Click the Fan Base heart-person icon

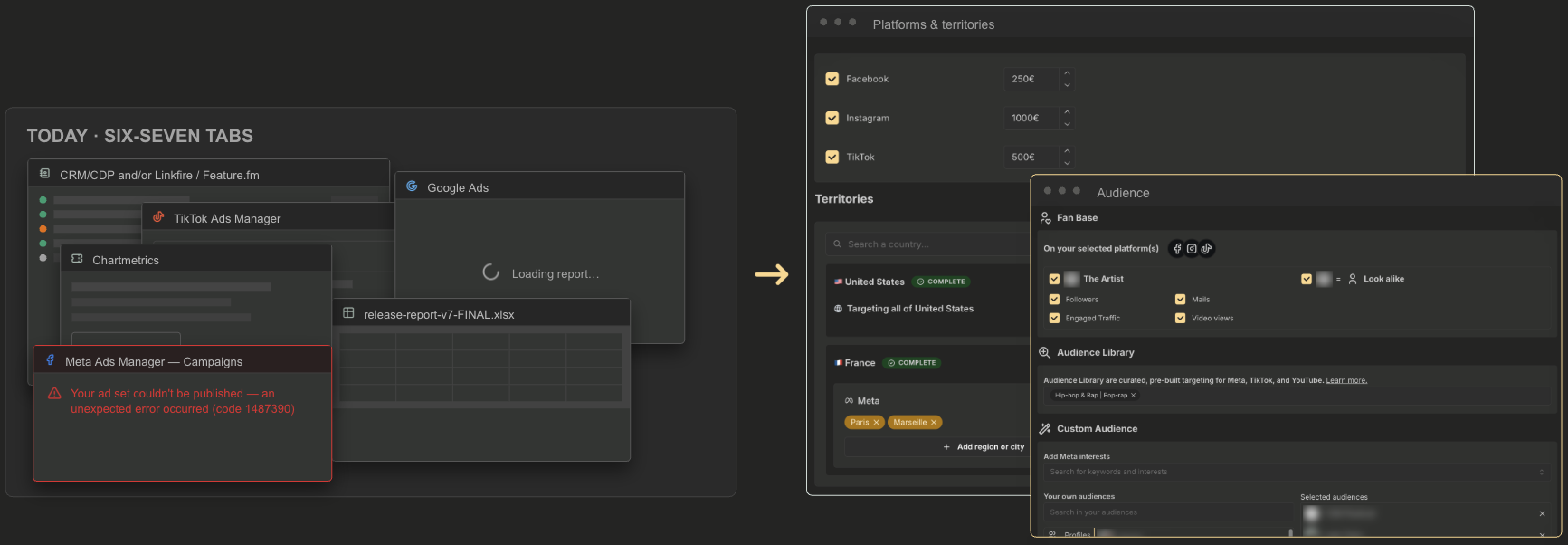[1045, 218]
